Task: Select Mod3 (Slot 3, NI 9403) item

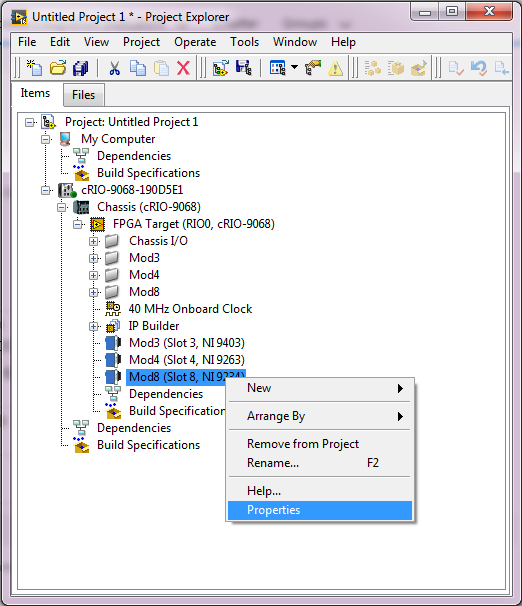Action: tap(187, 343)
